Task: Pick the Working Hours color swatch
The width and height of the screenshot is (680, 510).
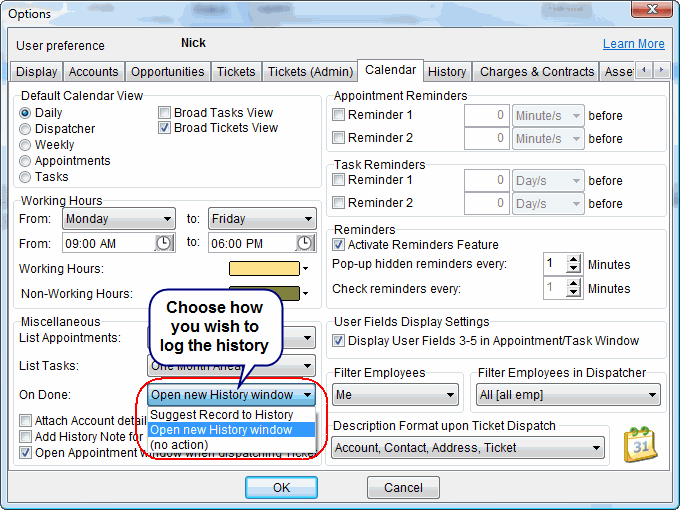Action: [264, 269]
